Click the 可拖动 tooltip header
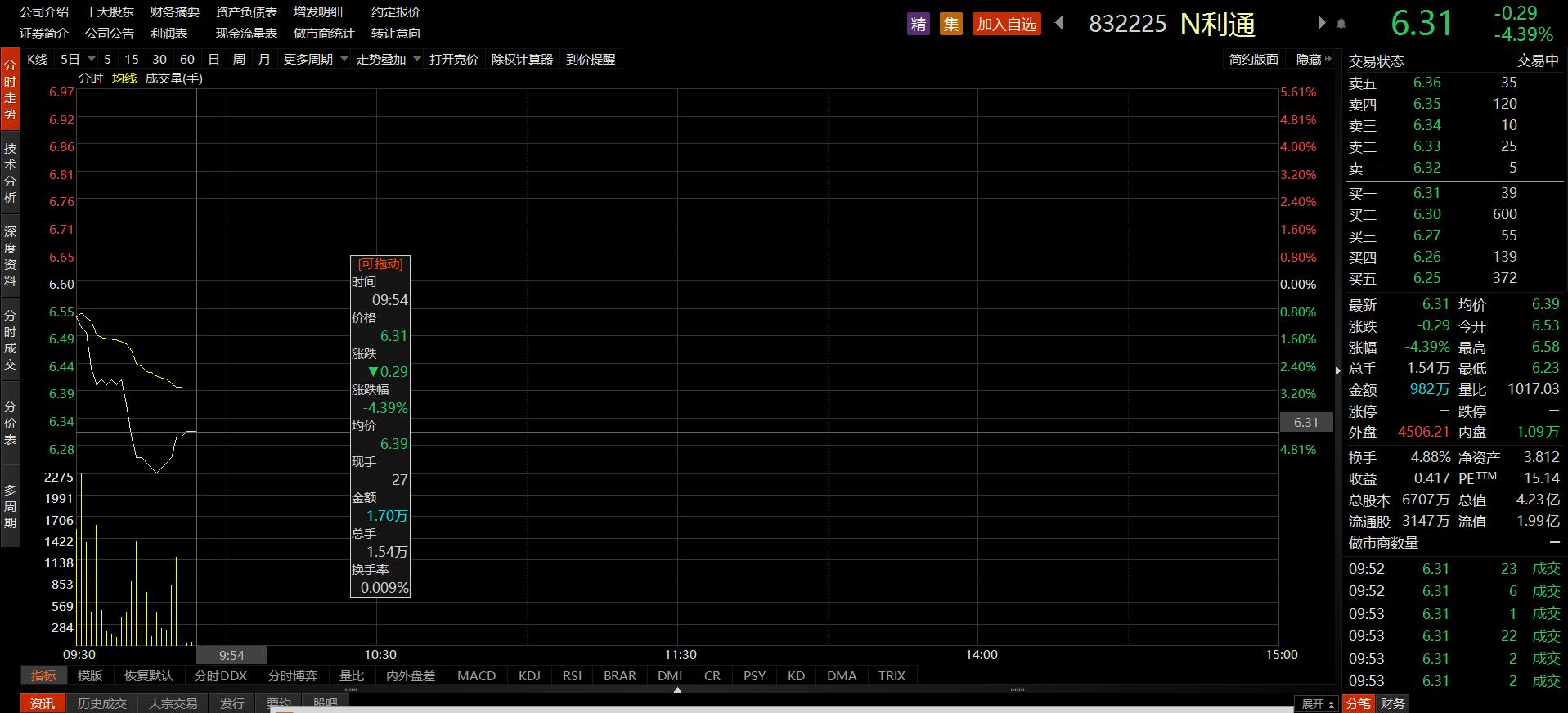1568x713 pixels. (380, 264)
